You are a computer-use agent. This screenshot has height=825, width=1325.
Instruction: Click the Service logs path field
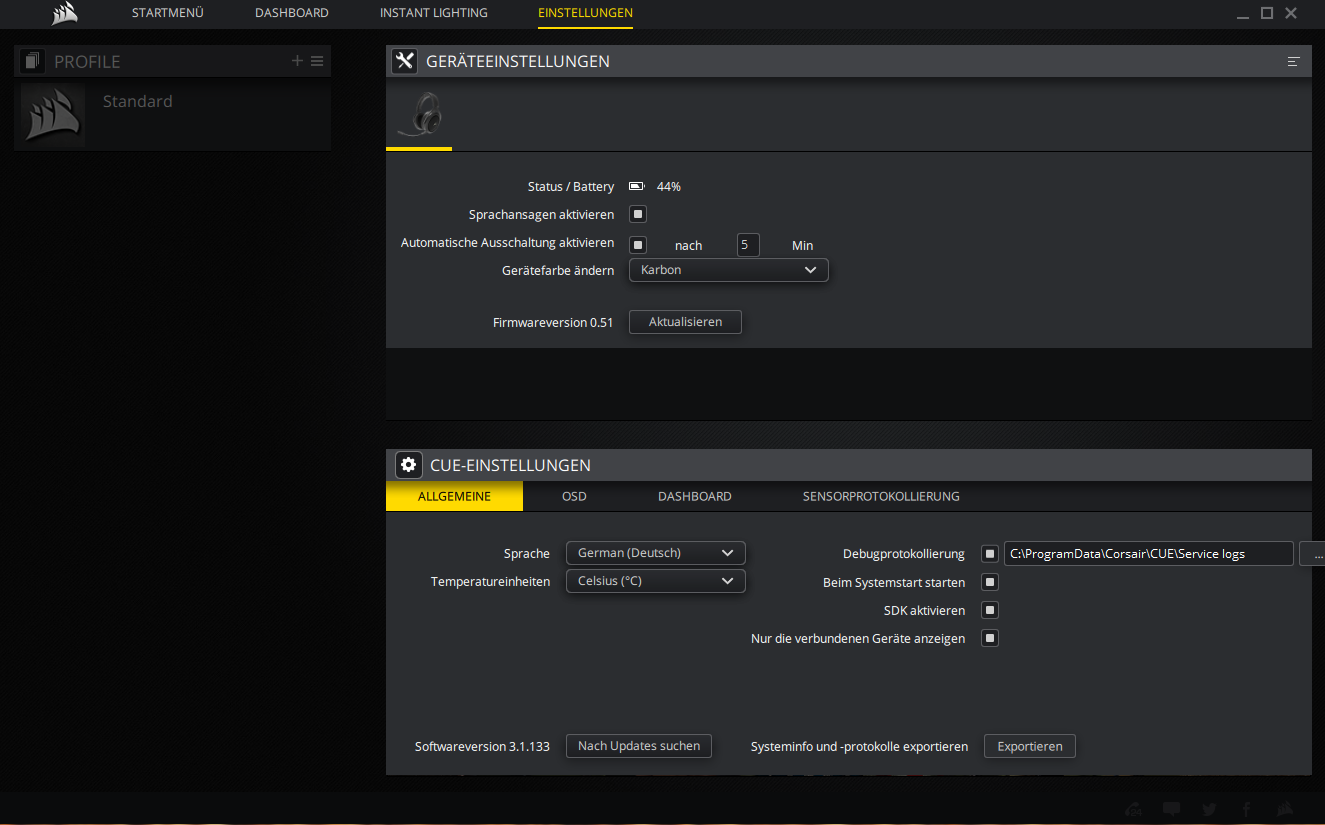pyautogui.click(x=1149, y=553)
